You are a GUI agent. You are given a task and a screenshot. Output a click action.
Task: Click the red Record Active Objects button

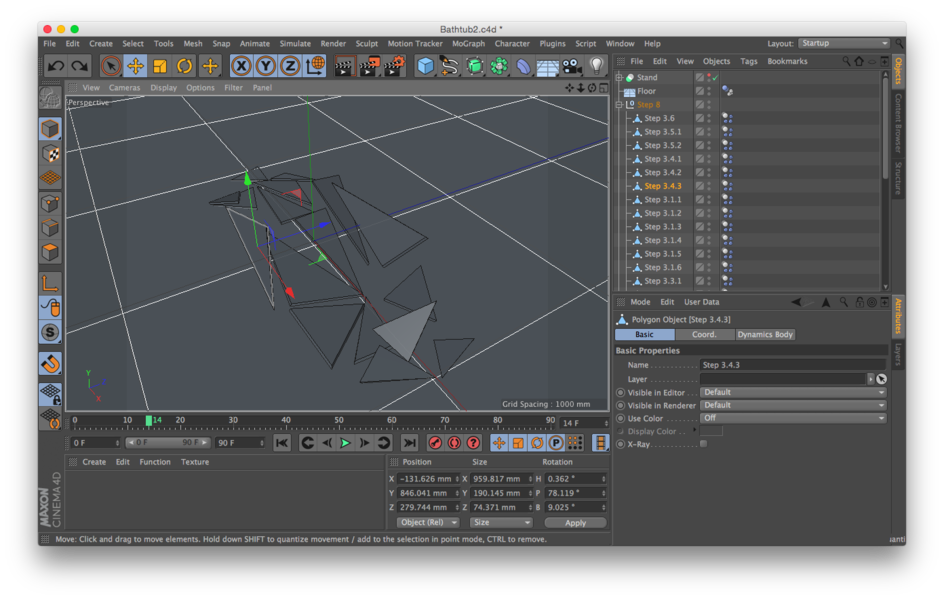pos(435,443)
